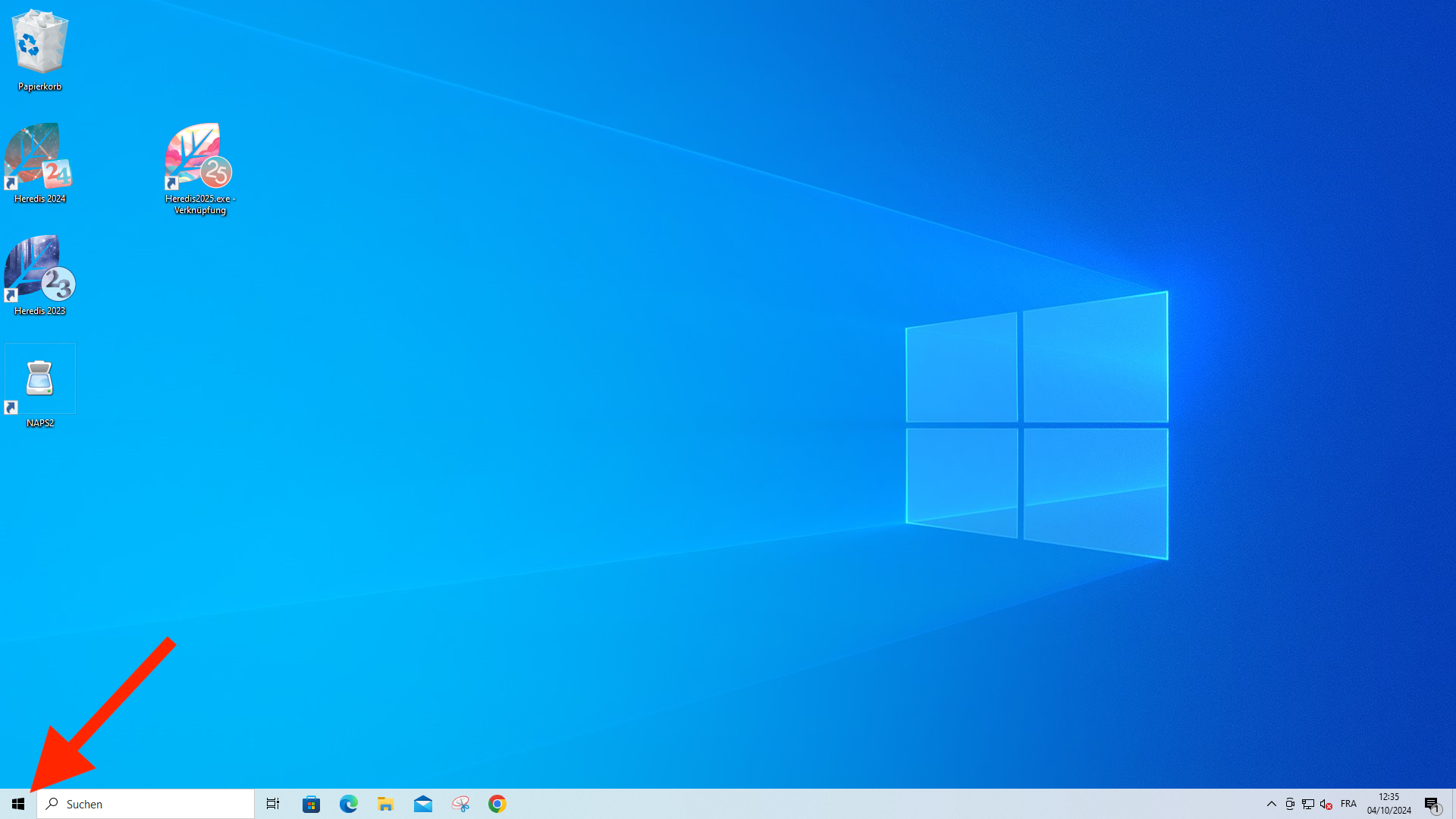
Task: Switch the FRA keyboard language
Action: pyautogui.click(x=1348, y=804)
